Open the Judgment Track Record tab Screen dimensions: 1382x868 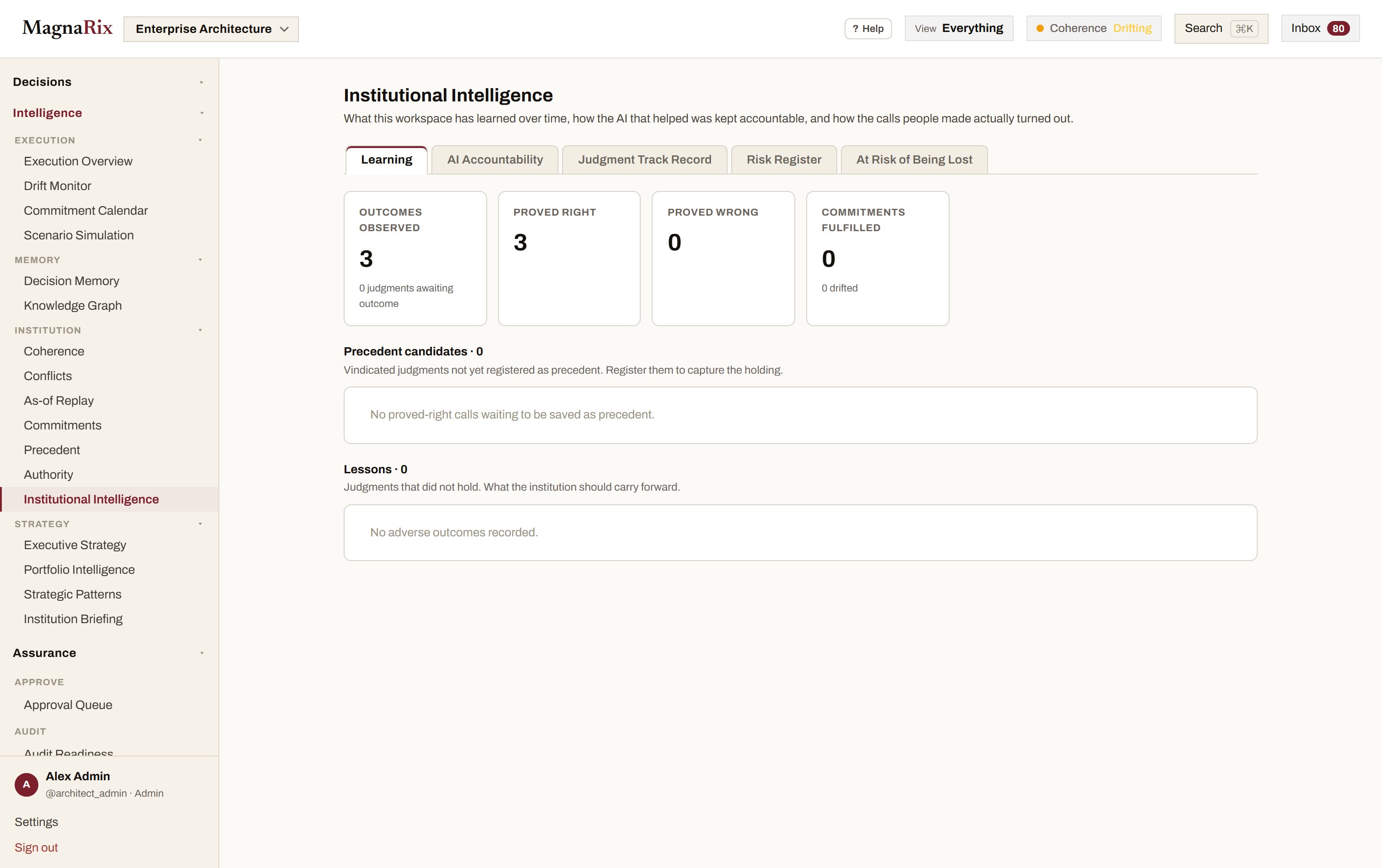(x=644, y=159)
